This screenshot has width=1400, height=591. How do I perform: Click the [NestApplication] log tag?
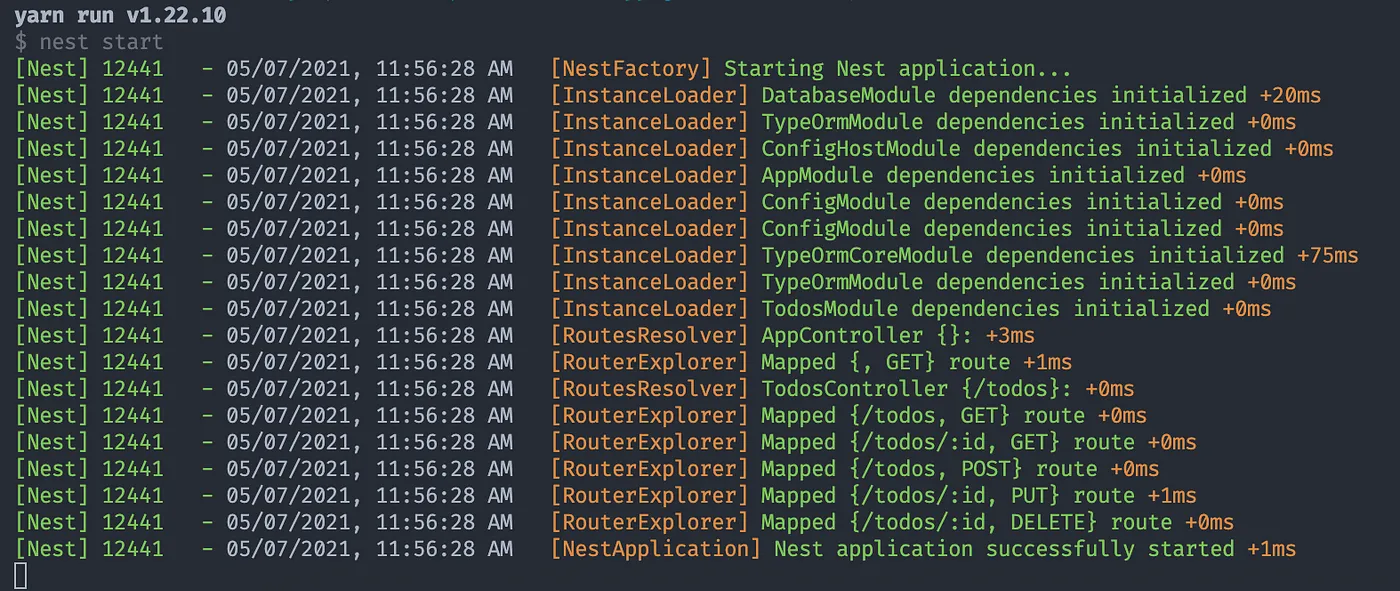point(655,549)
